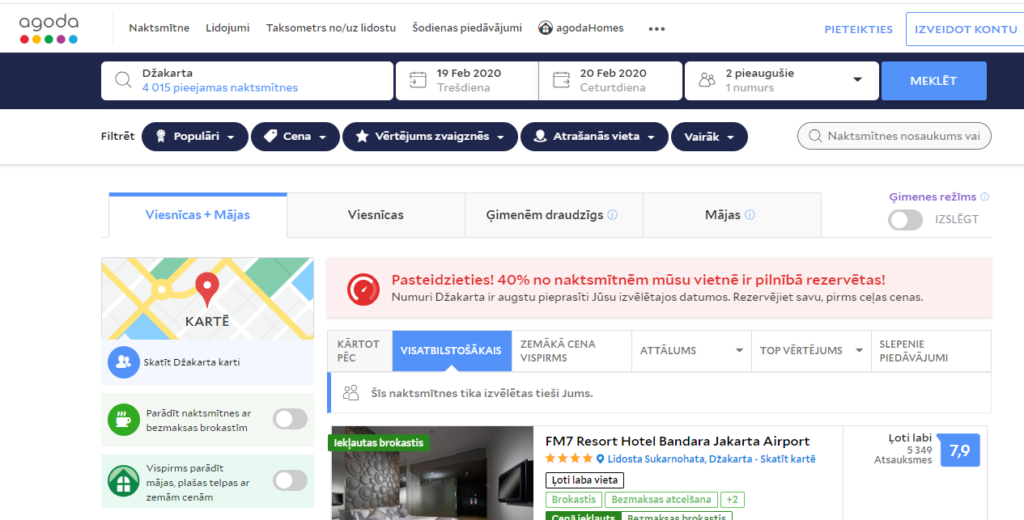The image size is (1024, 520).
Task: Click the 20 Feb 2020 check-out date field
Action: [x=611, y=80]
